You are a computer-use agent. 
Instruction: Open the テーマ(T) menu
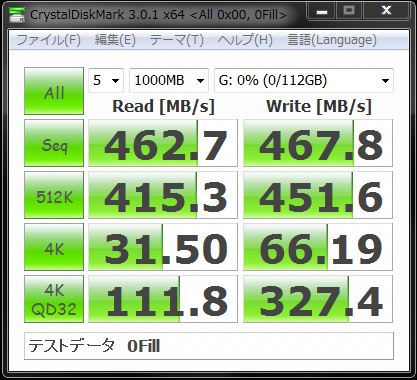[x=176, y=40]
